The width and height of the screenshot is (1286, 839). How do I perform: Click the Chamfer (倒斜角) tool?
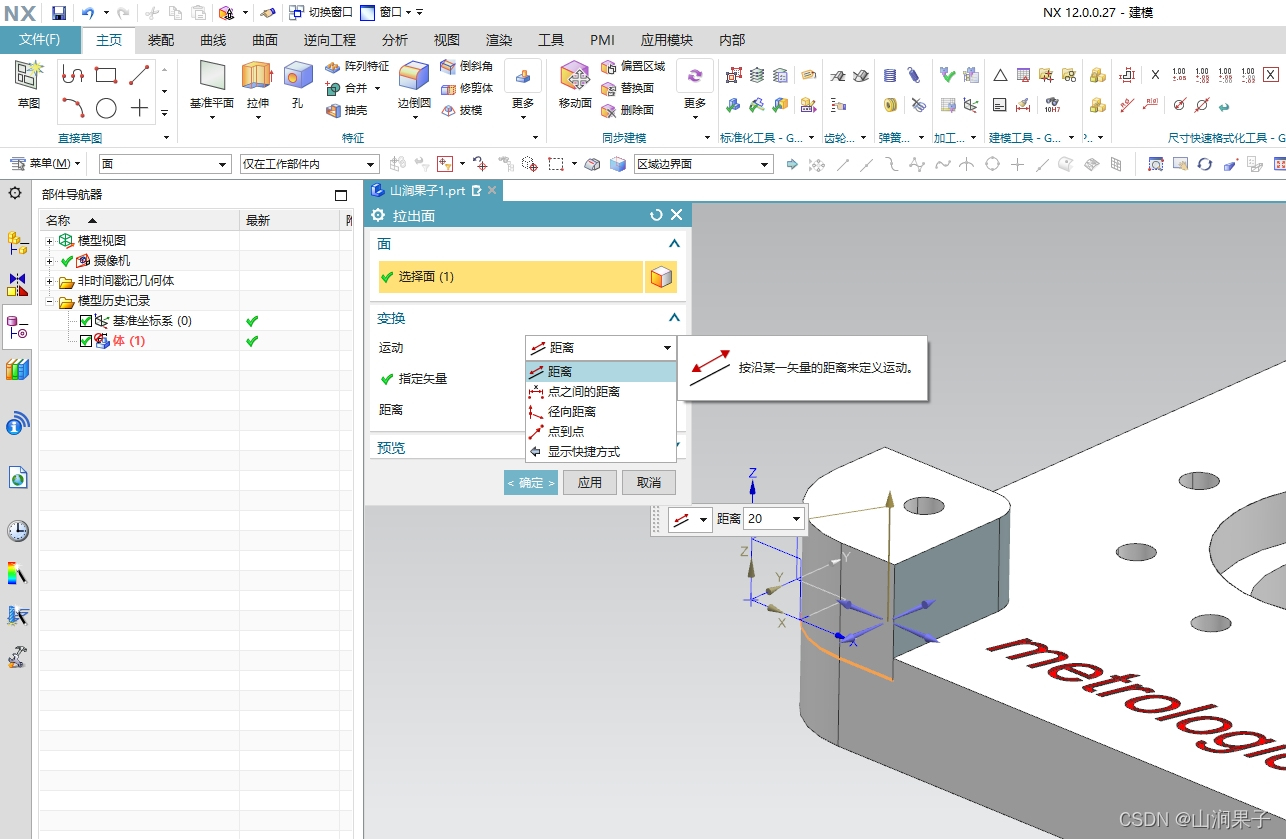click(x=467, y=66)
